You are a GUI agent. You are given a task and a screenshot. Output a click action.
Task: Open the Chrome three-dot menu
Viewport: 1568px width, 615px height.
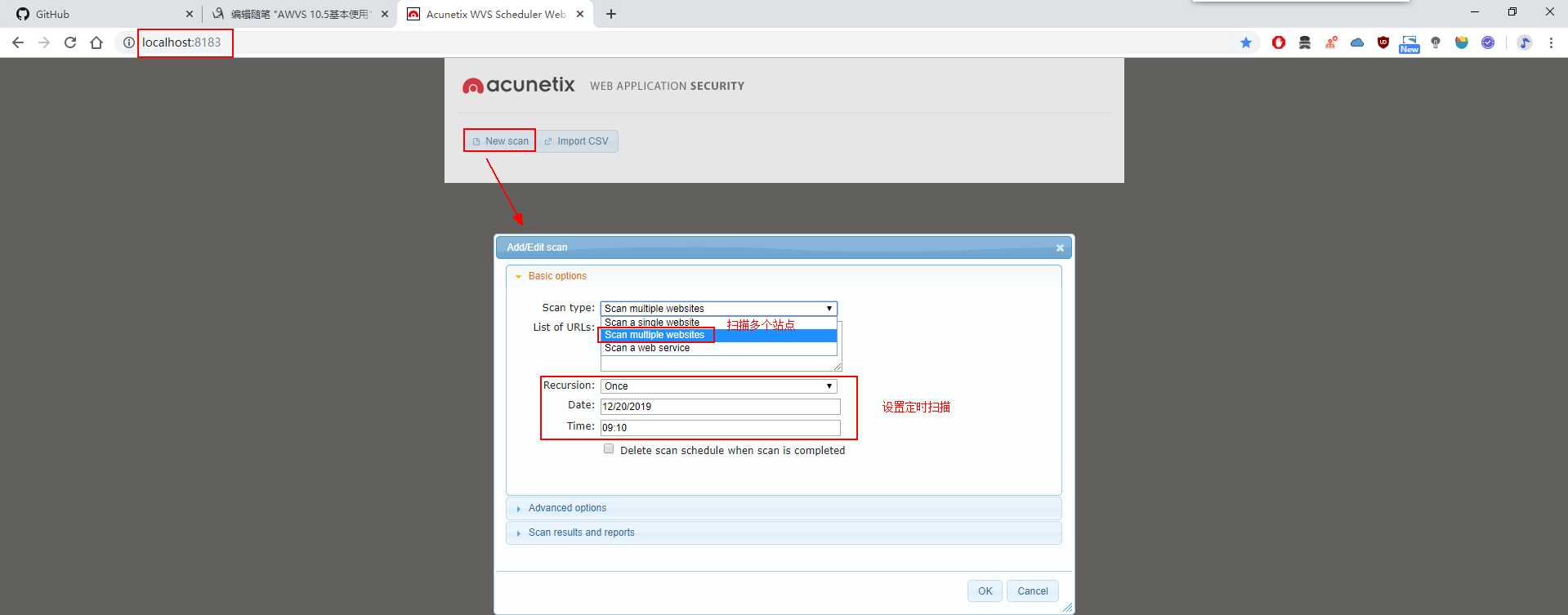coord(1551,42)
